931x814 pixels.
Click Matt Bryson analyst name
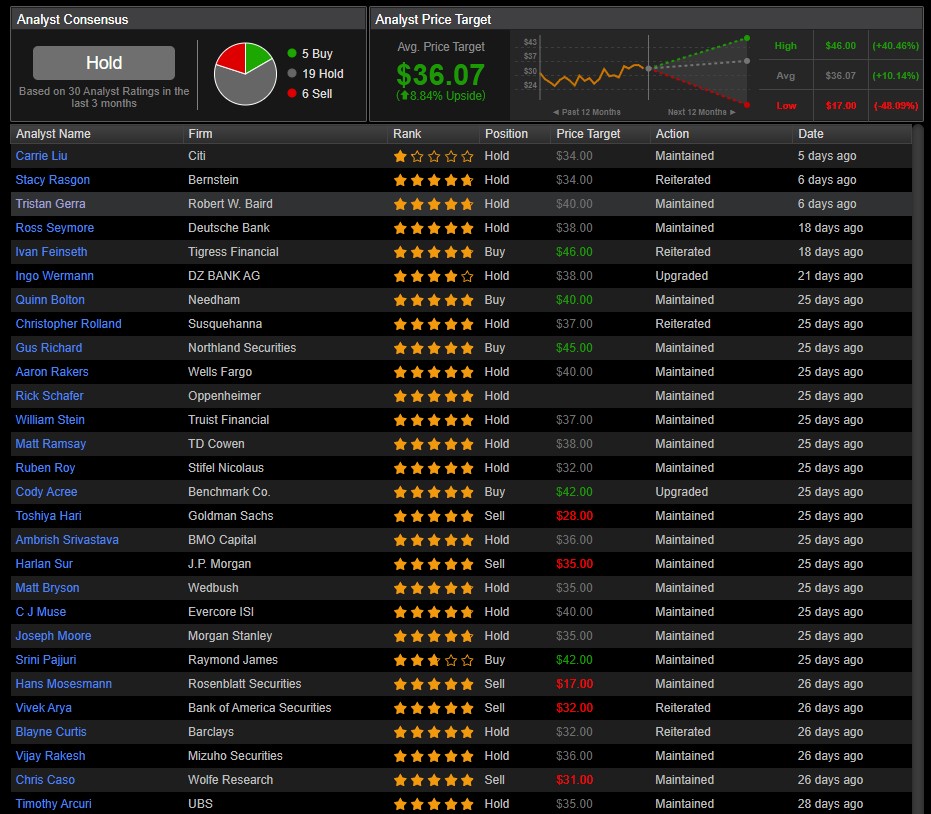click(x=47, y=588)
